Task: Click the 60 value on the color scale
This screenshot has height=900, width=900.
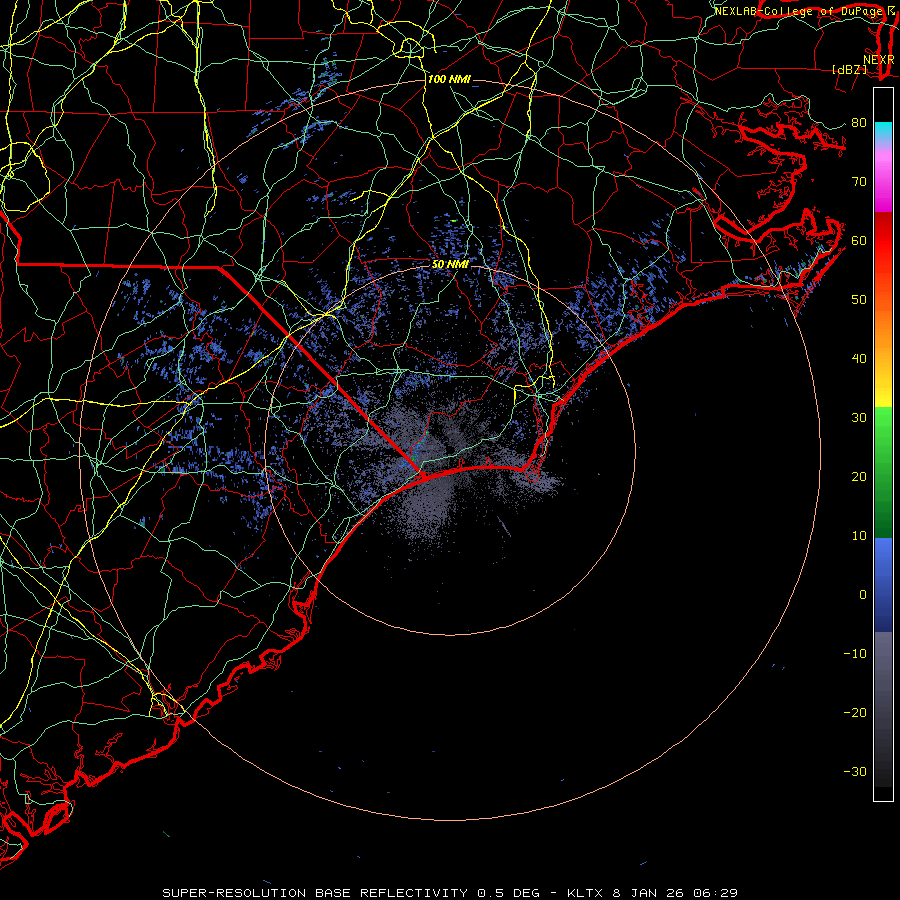Action: click(859, 240)
